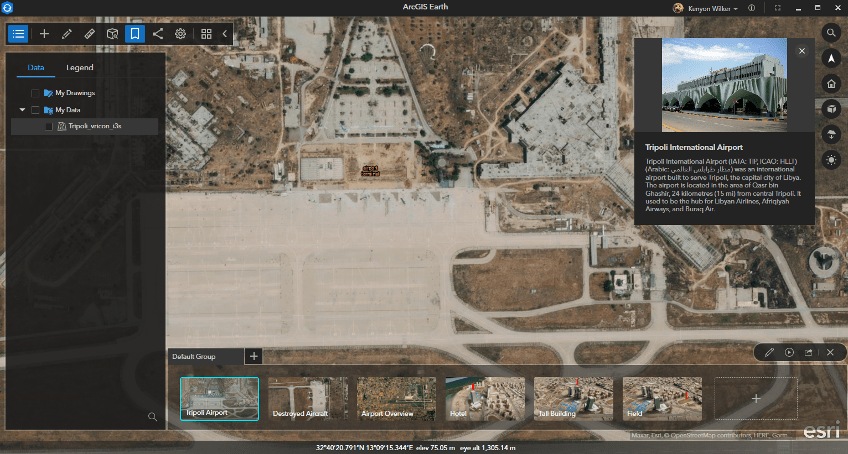The width and height of the screenshot is (848, 454).
Task: Click the map attribution text
Action: tap(710, 436)
